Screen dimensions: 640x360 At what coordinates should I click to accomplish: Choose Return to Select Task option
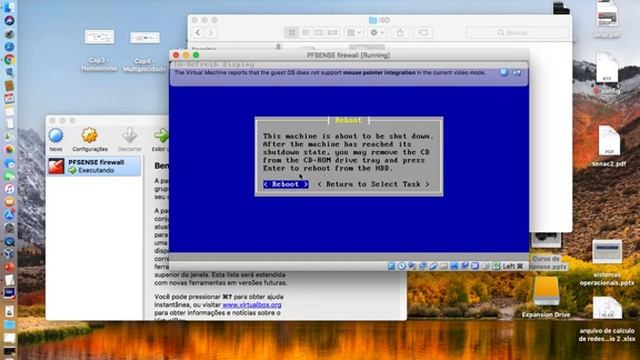click(373, 184)
